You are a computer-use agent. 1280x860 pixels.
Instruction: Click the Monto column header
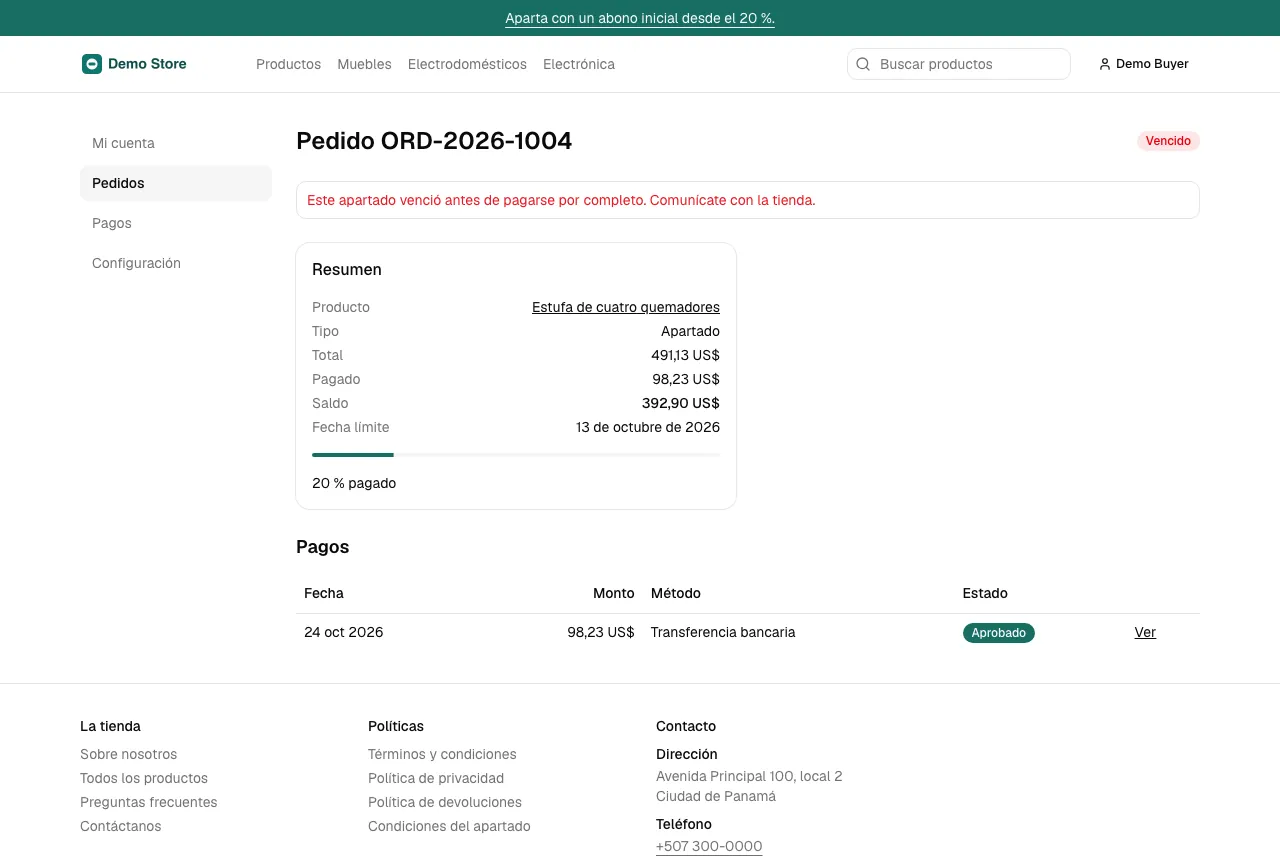pos(613,593)
